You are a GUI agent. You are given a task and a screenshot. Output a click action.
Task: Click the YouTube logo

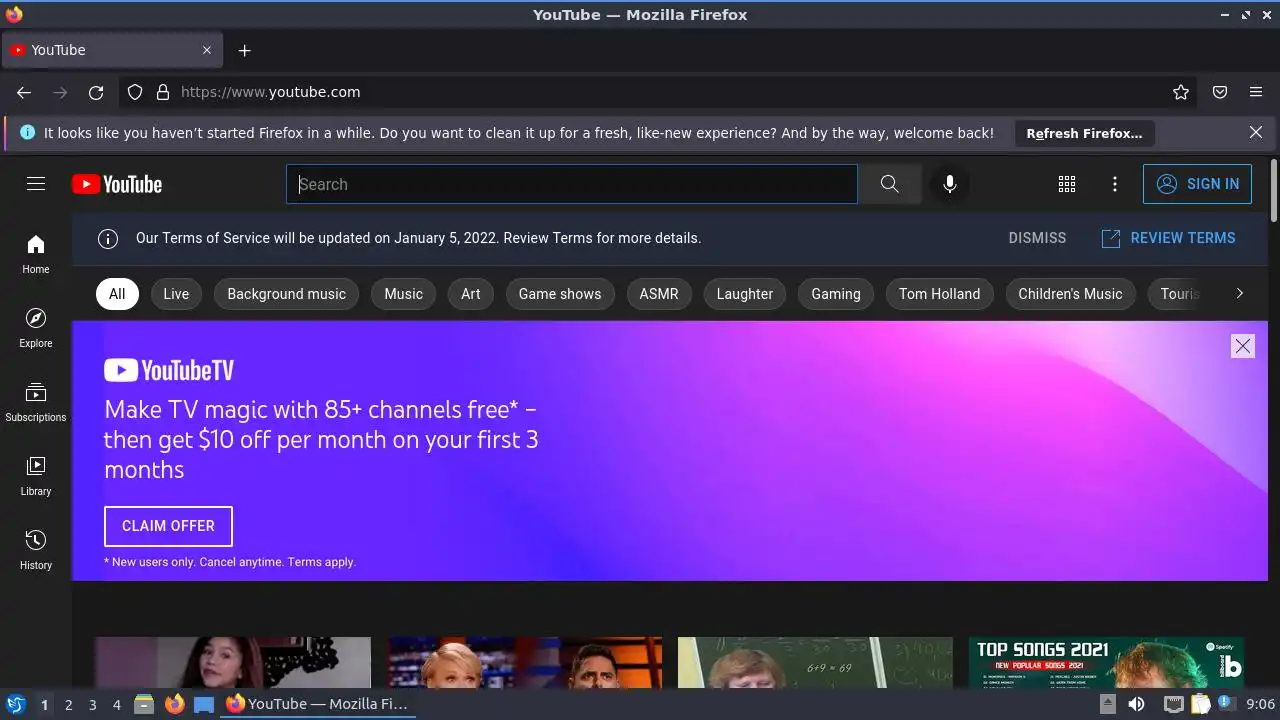click(117, 184)
